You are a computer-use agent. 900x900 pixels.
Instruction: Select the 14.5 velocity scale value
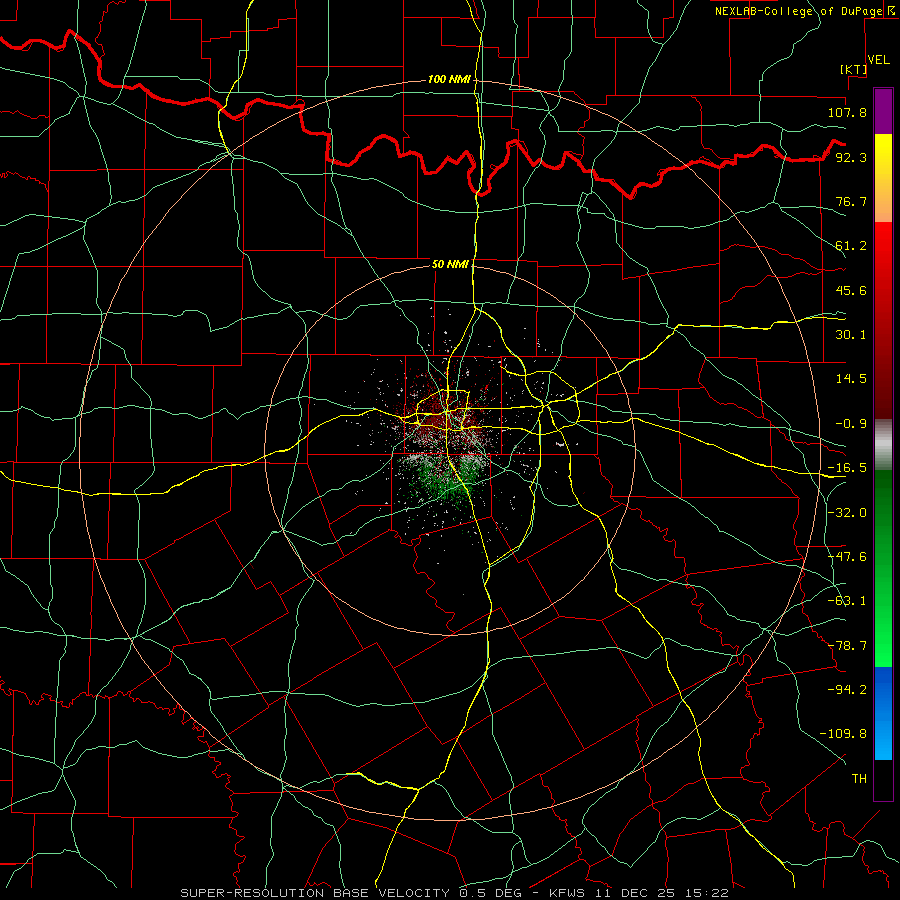(851, 379)
